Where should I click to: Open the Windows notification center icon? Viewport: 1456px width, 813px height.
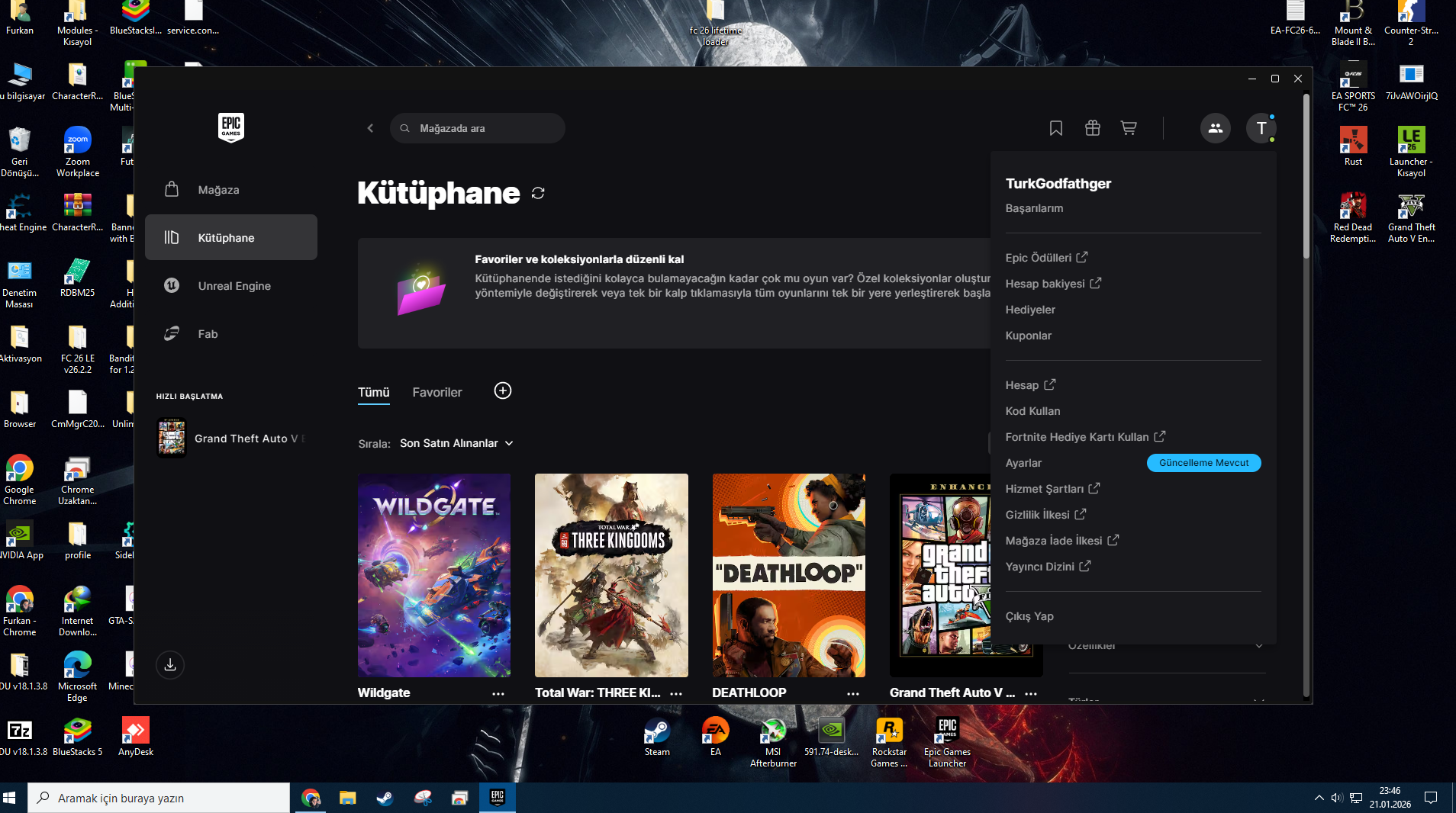point(1431,798)
